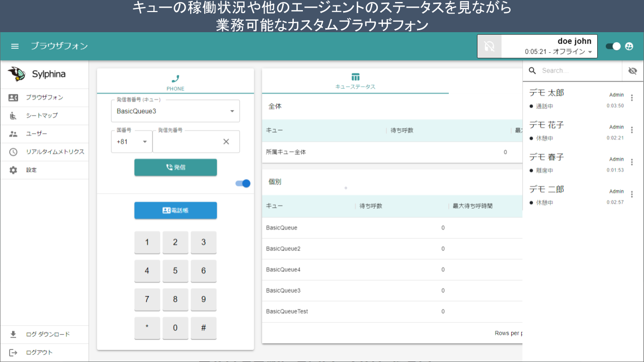Select agent デモ 春子
644x362 pixels.
click(x=547, y=157)
